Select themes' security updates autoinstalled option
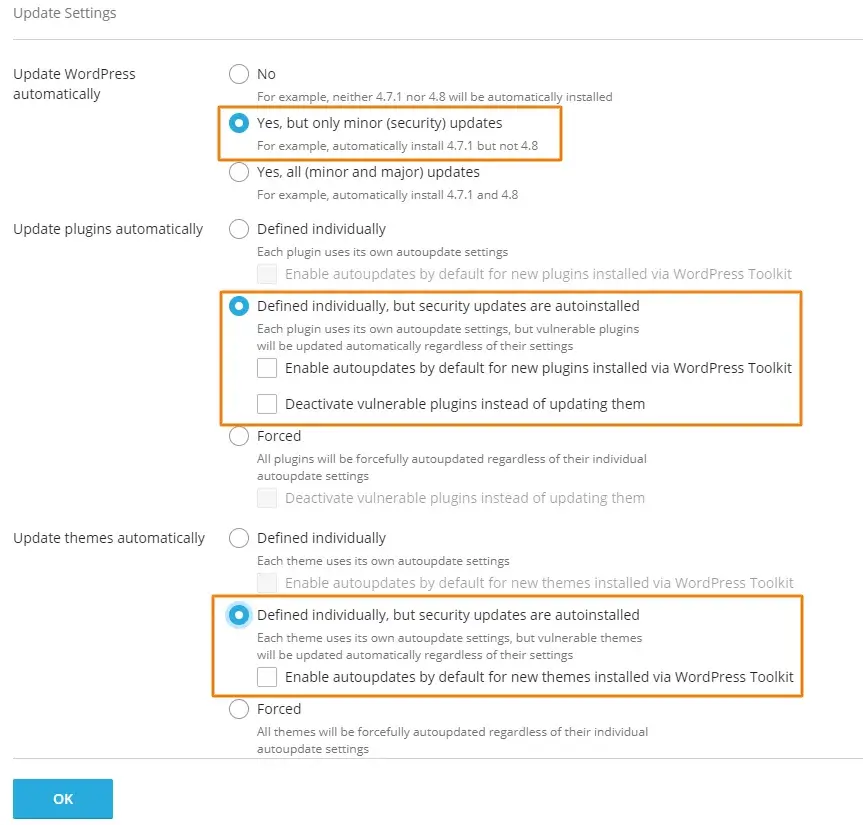Screen dimensions: 863x825 239,615
